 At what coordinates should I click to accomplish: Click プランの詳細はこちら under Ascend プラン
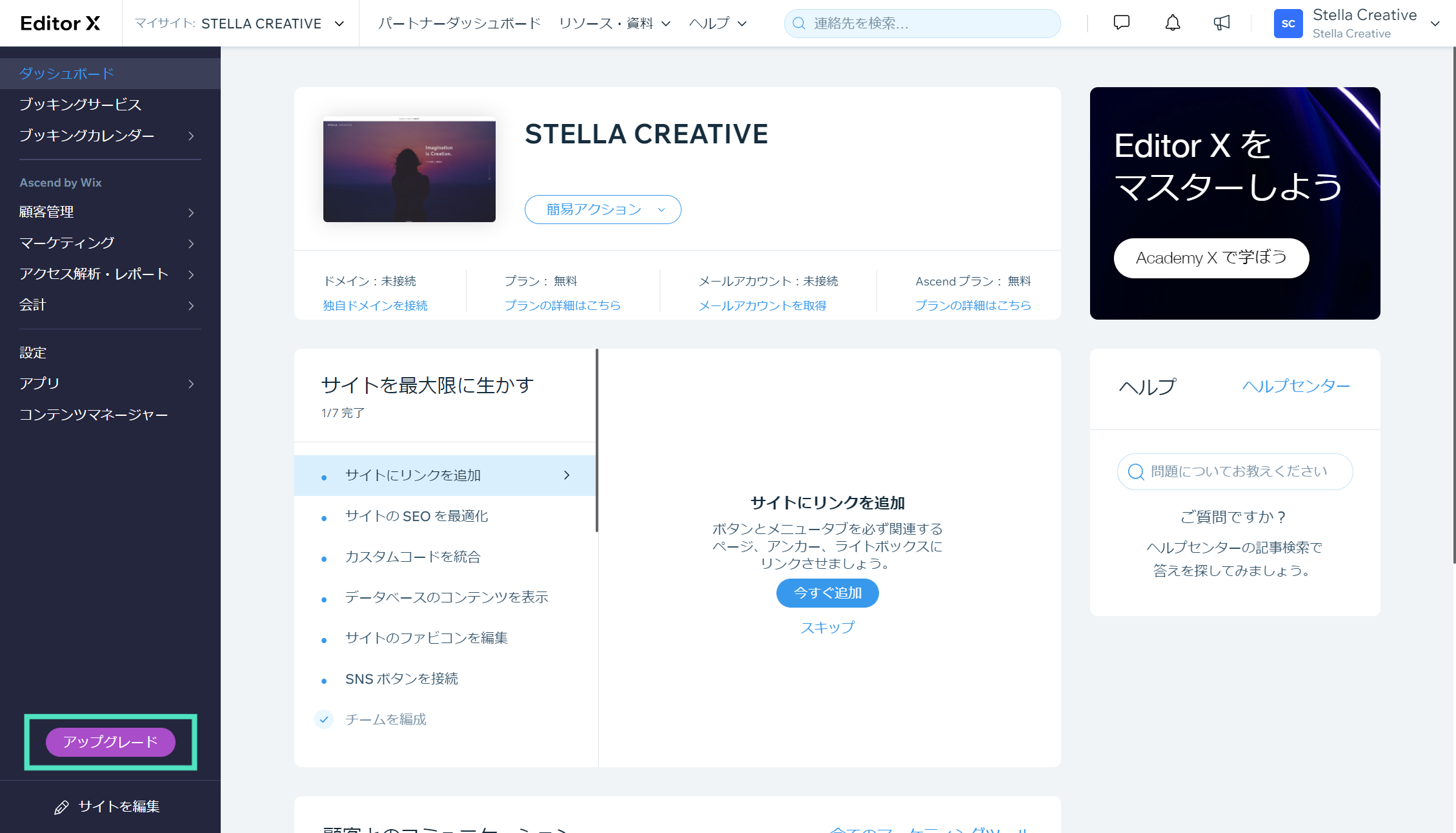[973, 305]
